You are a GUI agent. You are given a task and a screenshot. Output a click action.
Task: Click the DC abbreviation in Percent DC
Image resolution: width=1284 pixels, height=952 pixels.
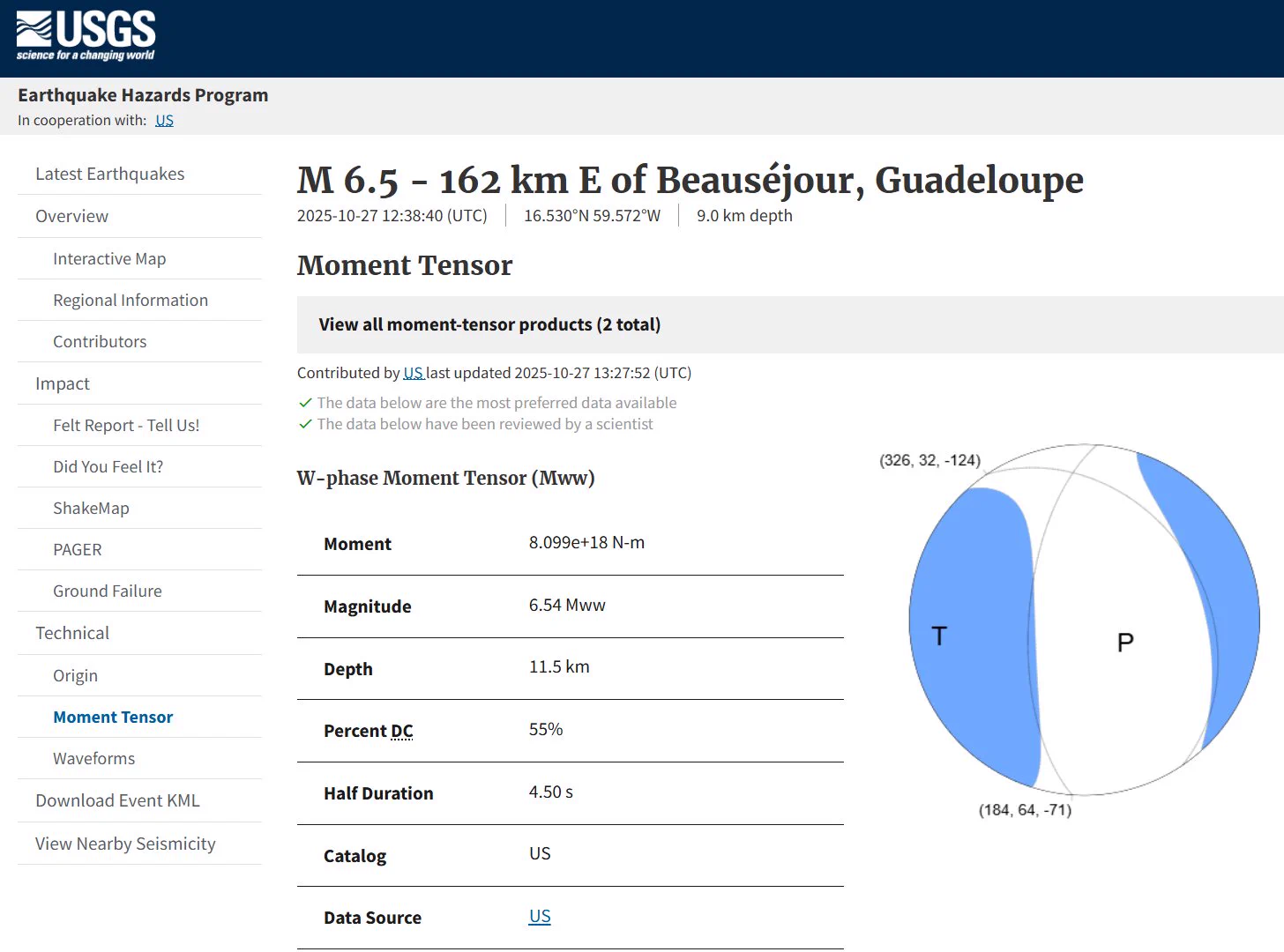click(402, 731)
